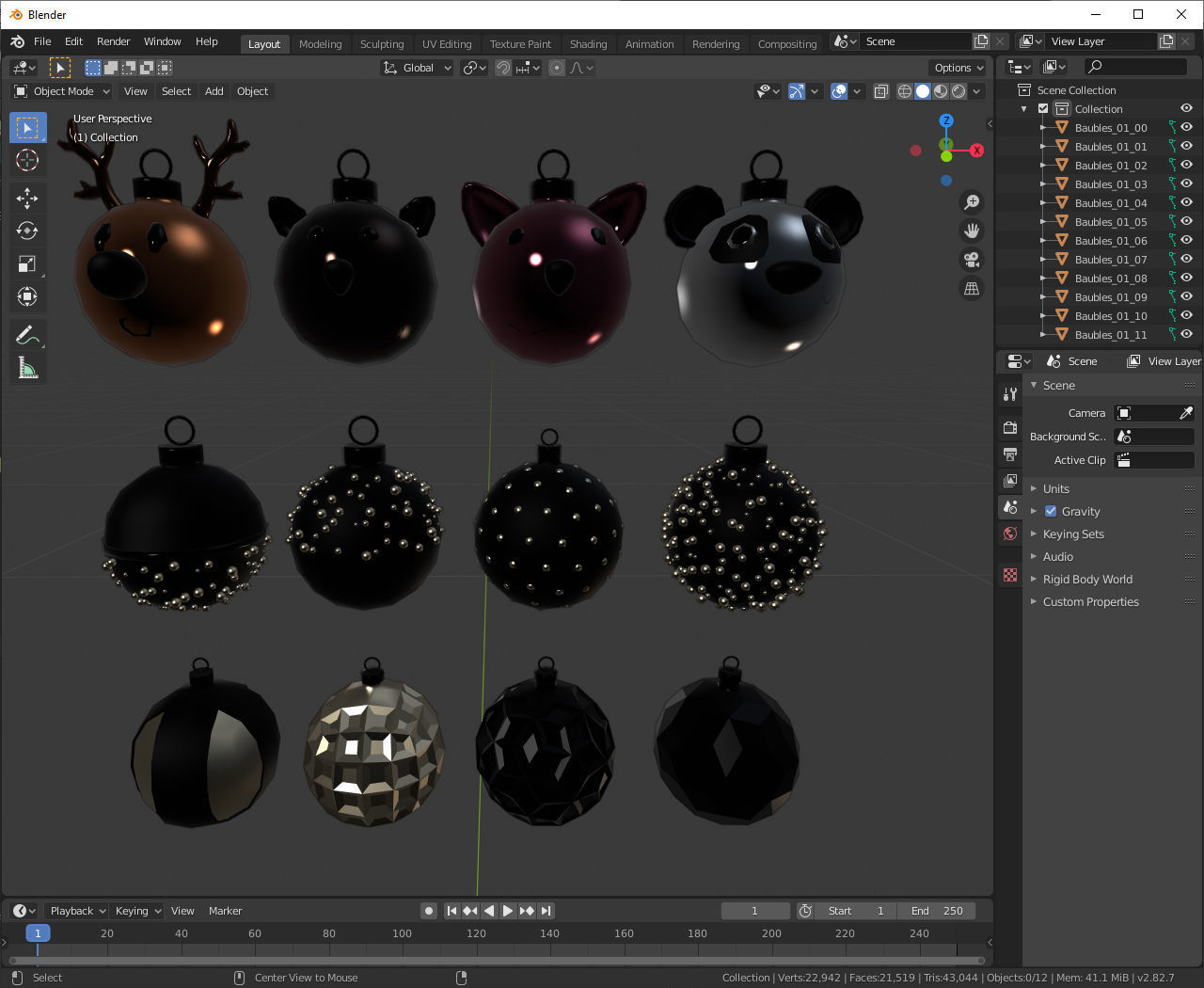Click the pan hand viewport icon
1204x988 pixels.
click(972, 231)
